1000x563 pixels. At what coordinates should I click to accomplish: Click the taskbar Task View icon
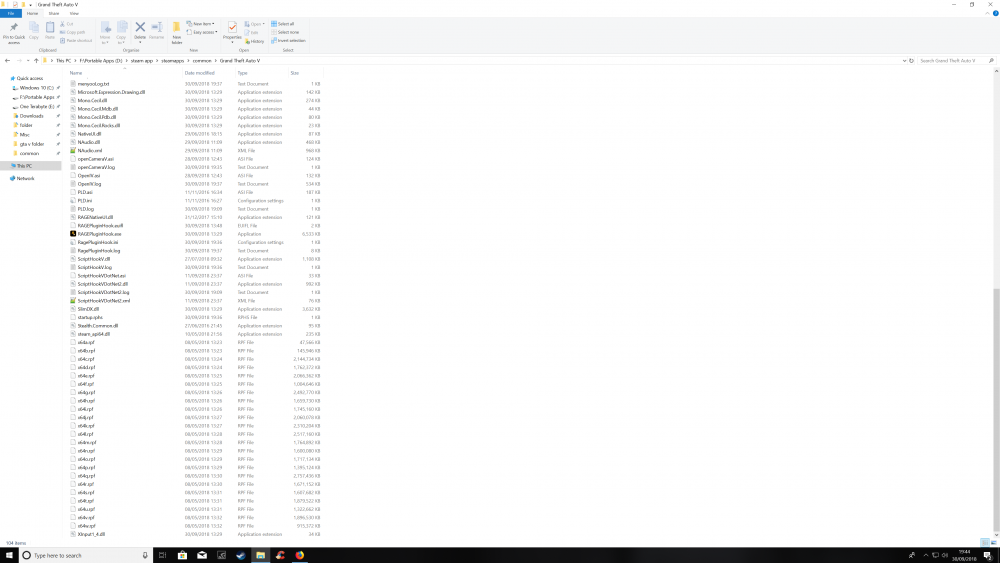pyautogui.click(x=162, y=555)
